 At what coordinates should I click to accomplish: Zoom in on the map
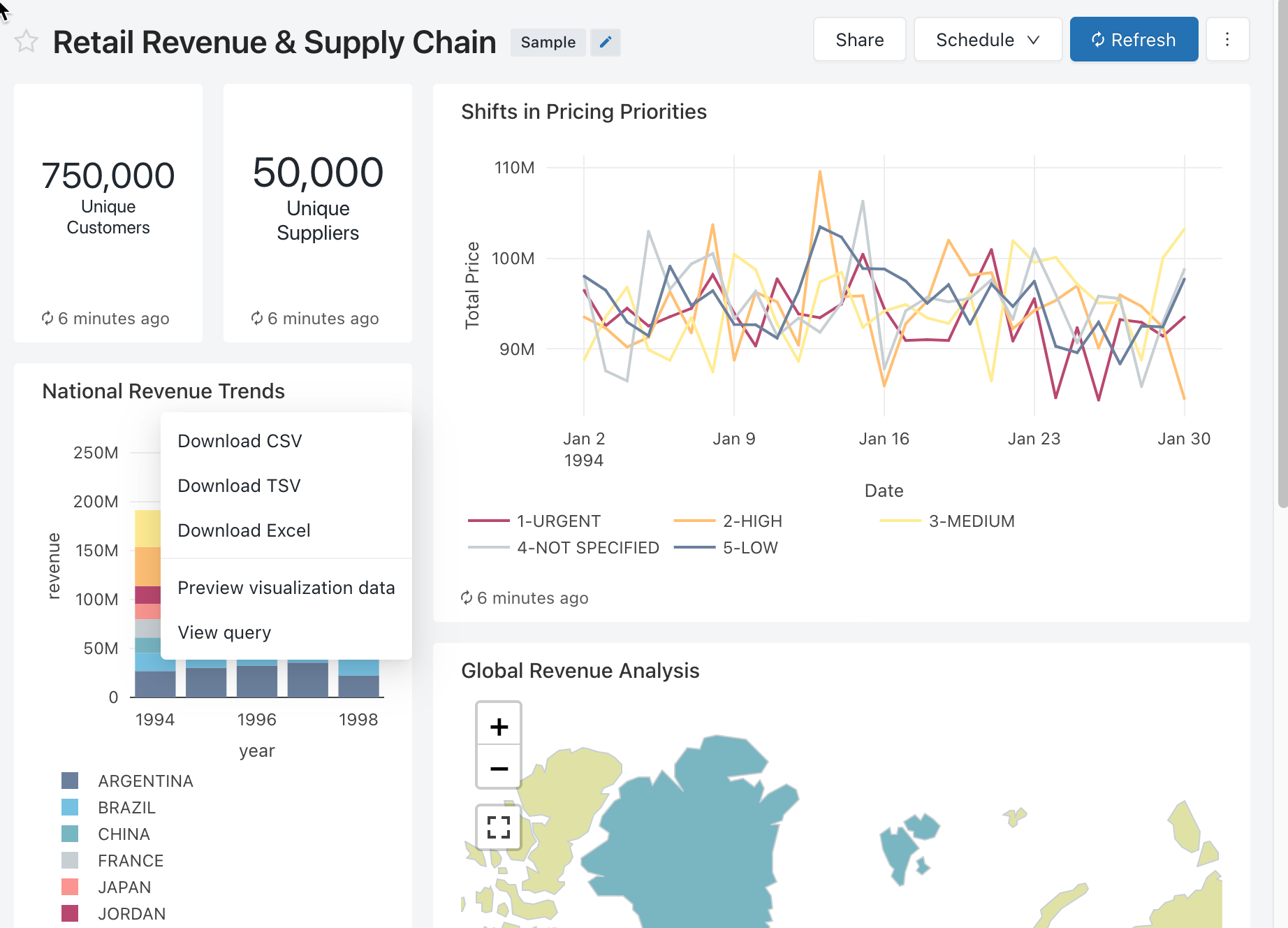click(499, 727)
